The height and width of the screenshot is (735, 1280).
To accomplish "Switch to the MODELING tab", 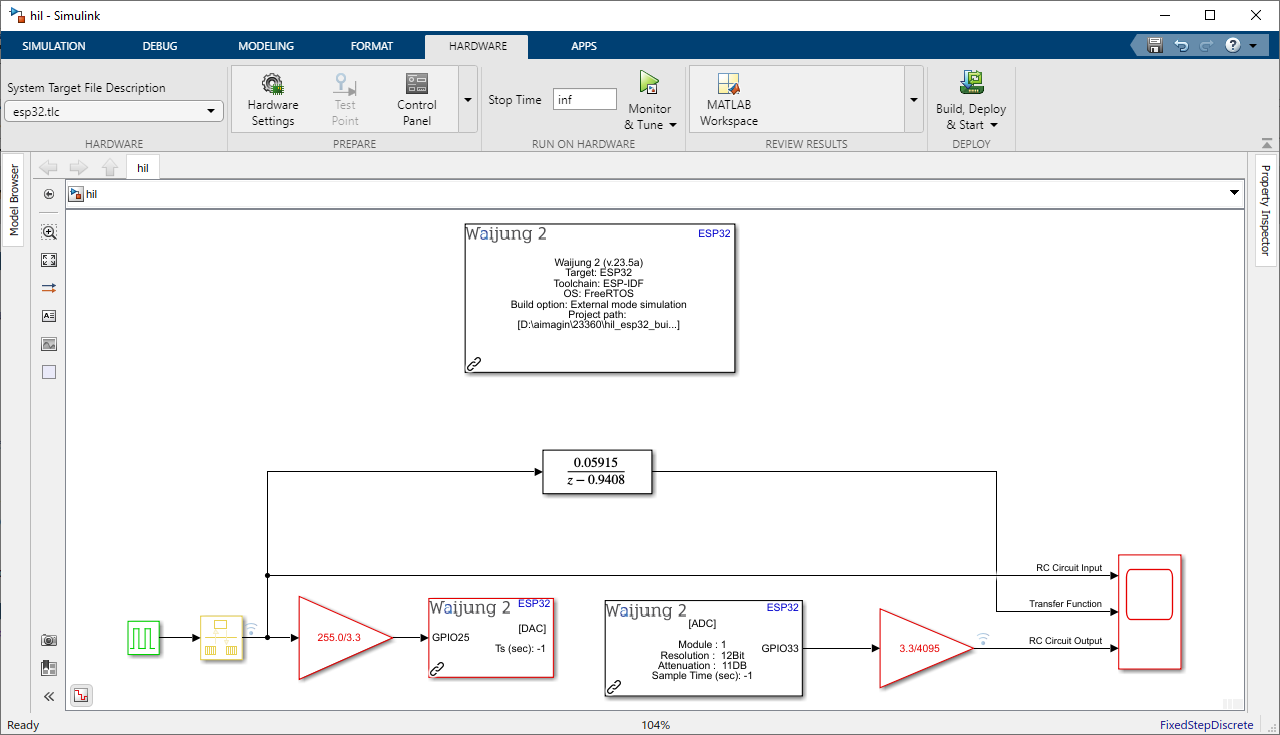I will point(266,46).
